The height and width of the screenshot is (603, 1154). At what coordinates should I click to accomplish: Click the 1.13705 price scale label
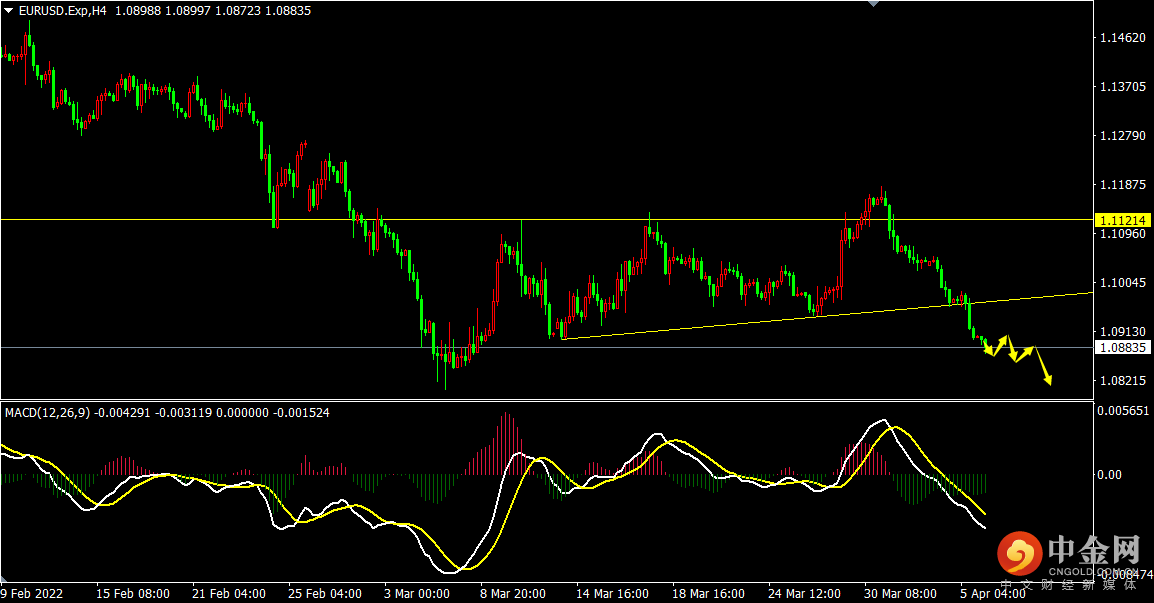(1122, 87)
